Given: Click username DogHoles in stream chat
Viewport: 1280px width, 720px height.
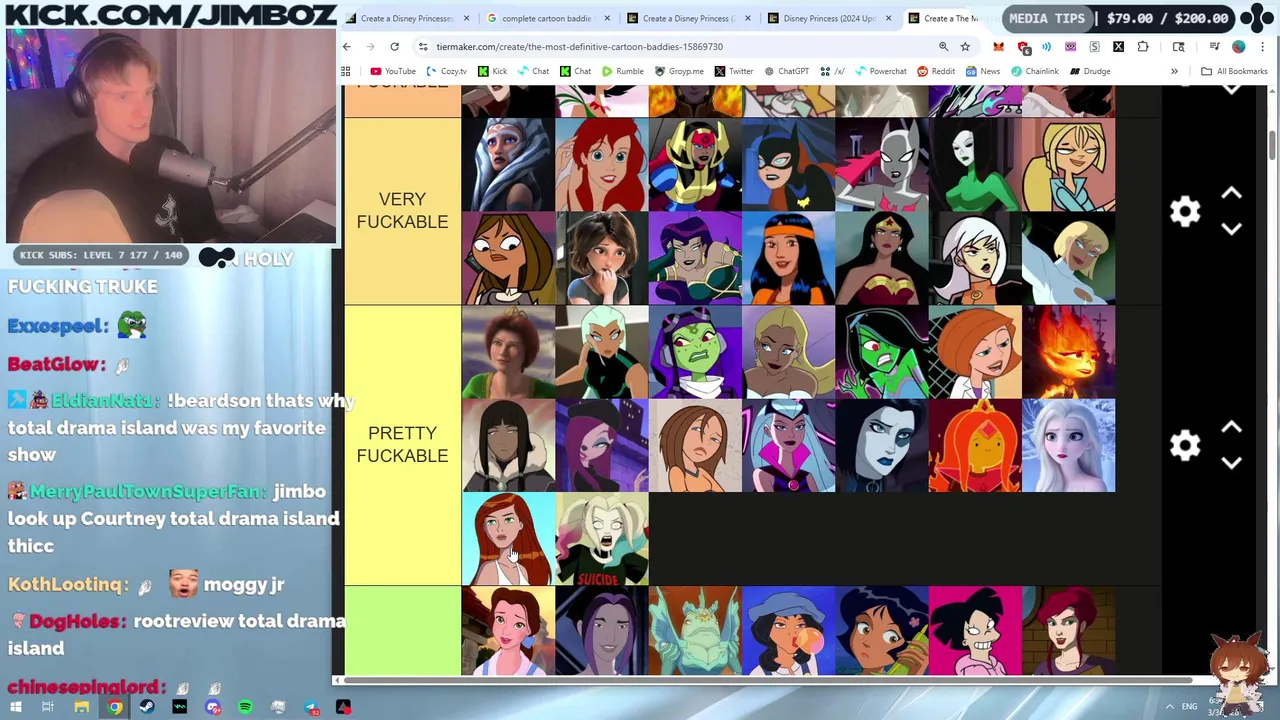Looking at the screenshot, I should 78,621.
